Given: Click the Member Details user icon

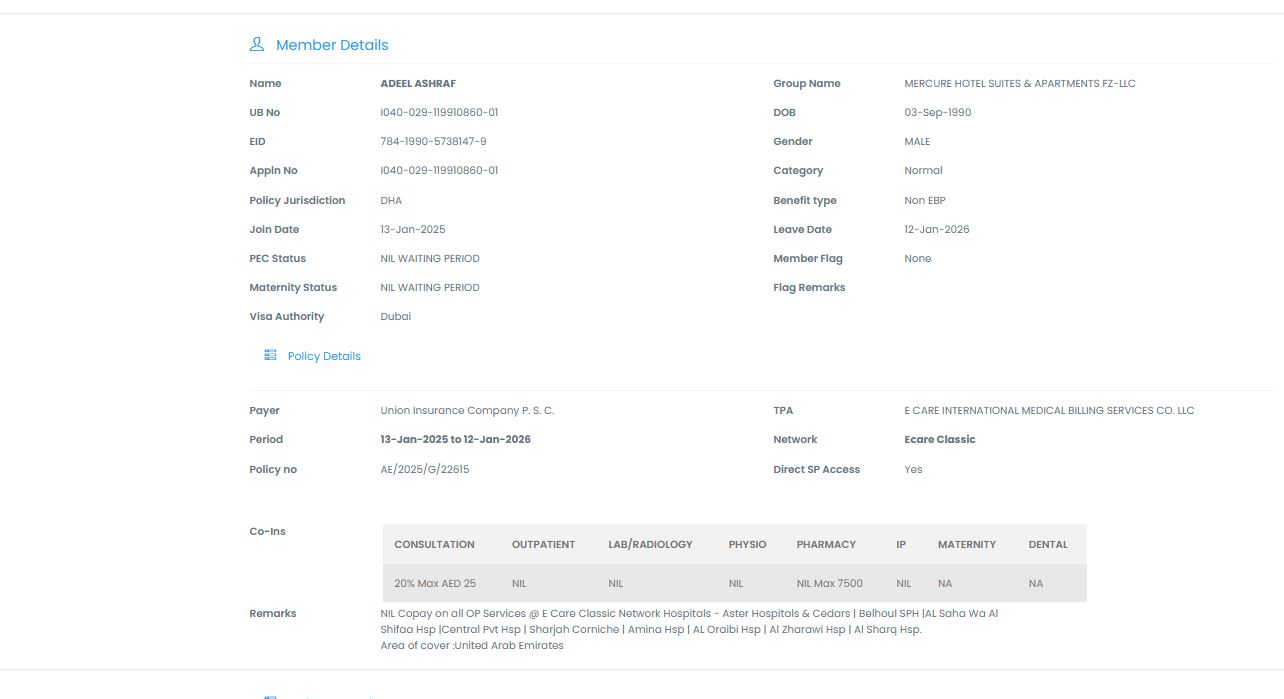Looking at the screenshot, I should pyautogui.click(x=257, y=44).
